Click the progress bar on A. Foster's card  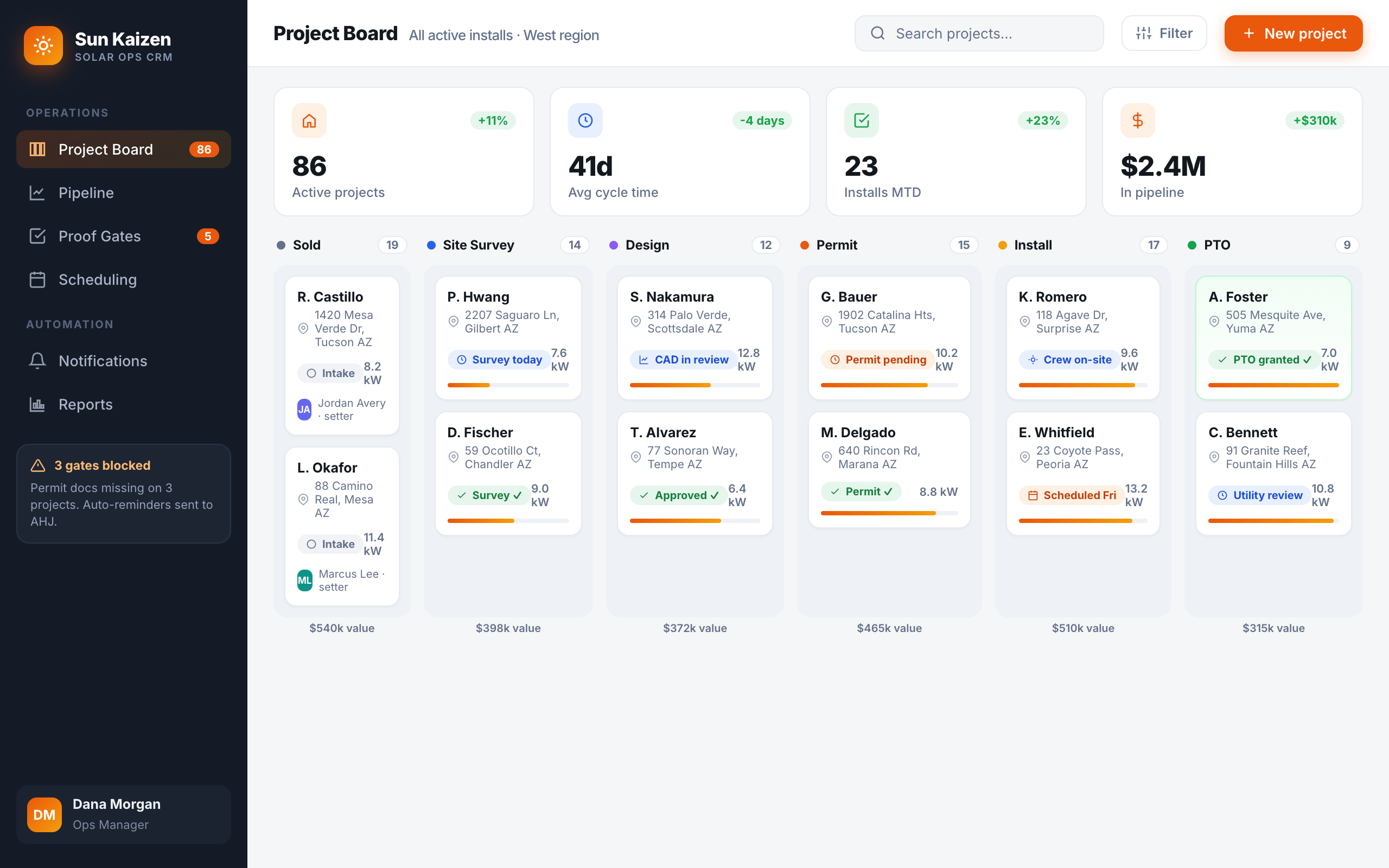(x=1273, y=385)
